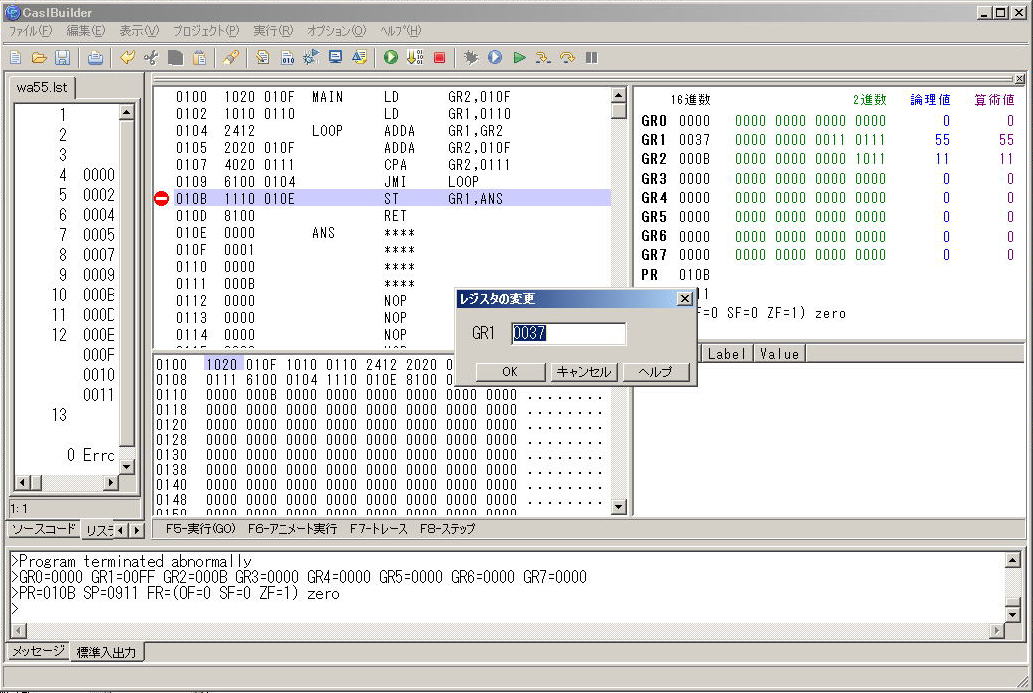Open a file with the folder icon
The width and height of the screenshot is (1033, 693).
point(39,58)
